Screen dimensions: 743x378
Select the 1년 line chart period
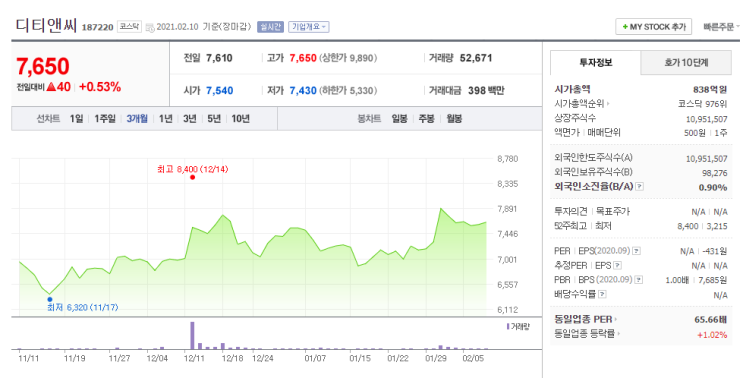pyautogui.click(x=165, y=118)
